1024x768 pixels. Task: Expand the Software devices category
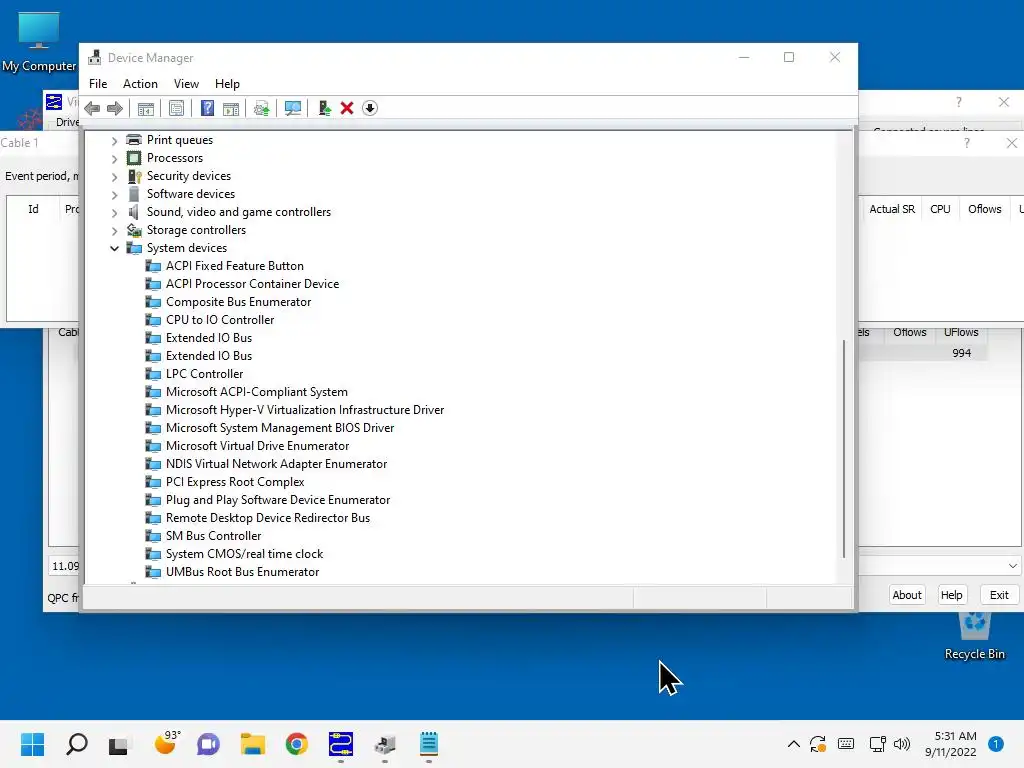(114, 195)
